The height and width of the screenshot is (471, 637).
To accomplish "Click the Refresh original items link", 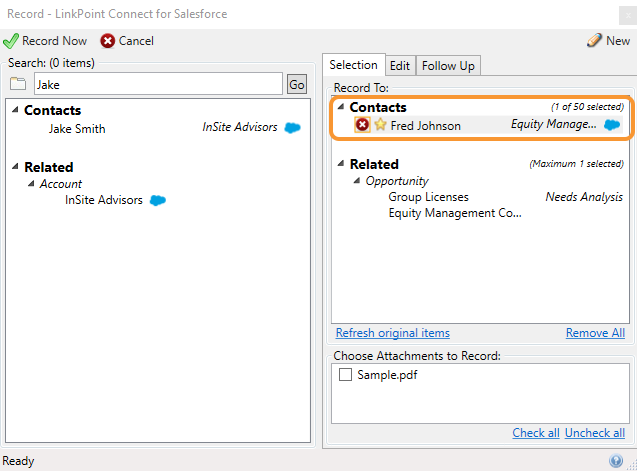I will pos(392,333).
